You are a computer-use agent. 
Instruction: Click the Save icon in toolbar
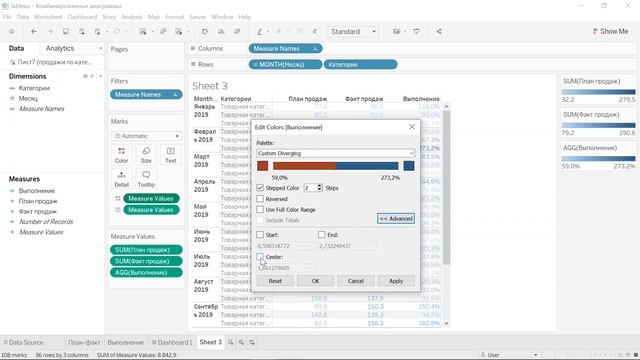66,31
